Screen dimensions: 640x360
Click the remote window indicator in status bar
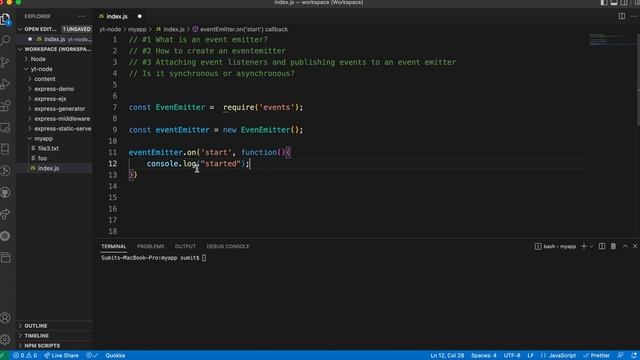[4, 356]
